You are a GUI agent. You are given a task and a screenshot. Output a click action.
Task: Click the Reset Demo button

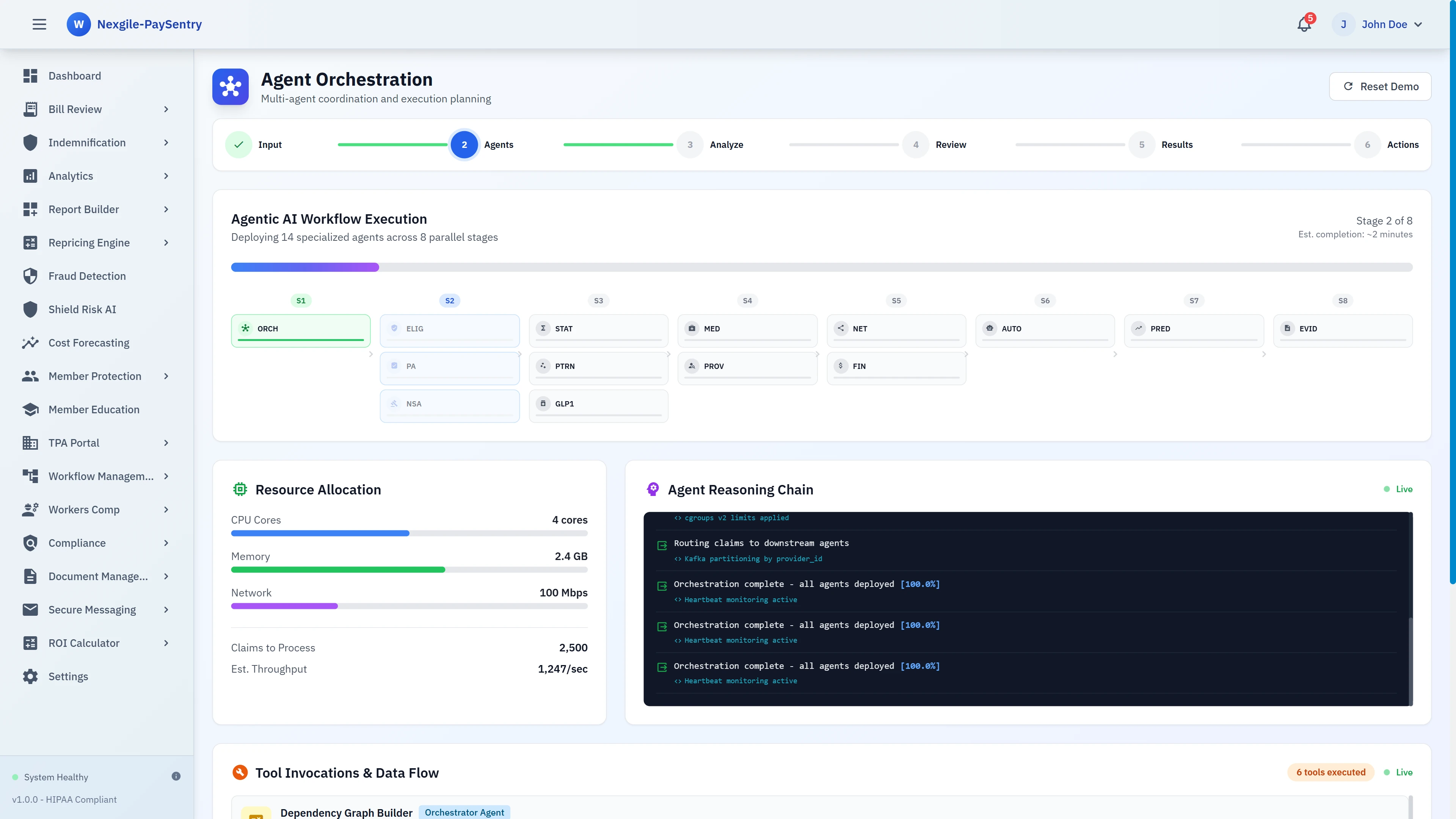pyautogui.click(x=1380, y=86)
